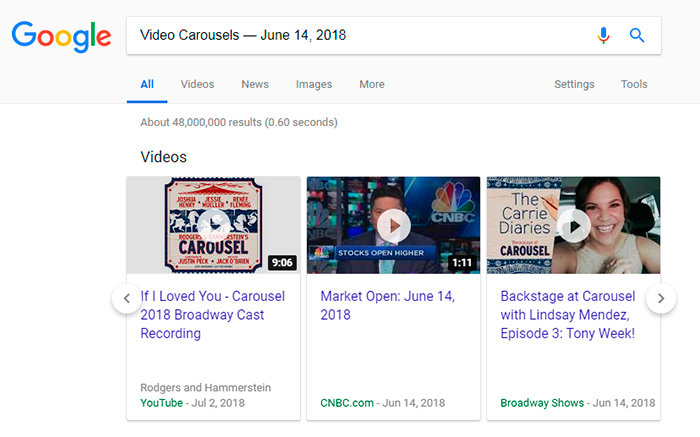The height and width of the screenshot is (437, 700).
Task: Open the News tab
Action: [255, 84]
